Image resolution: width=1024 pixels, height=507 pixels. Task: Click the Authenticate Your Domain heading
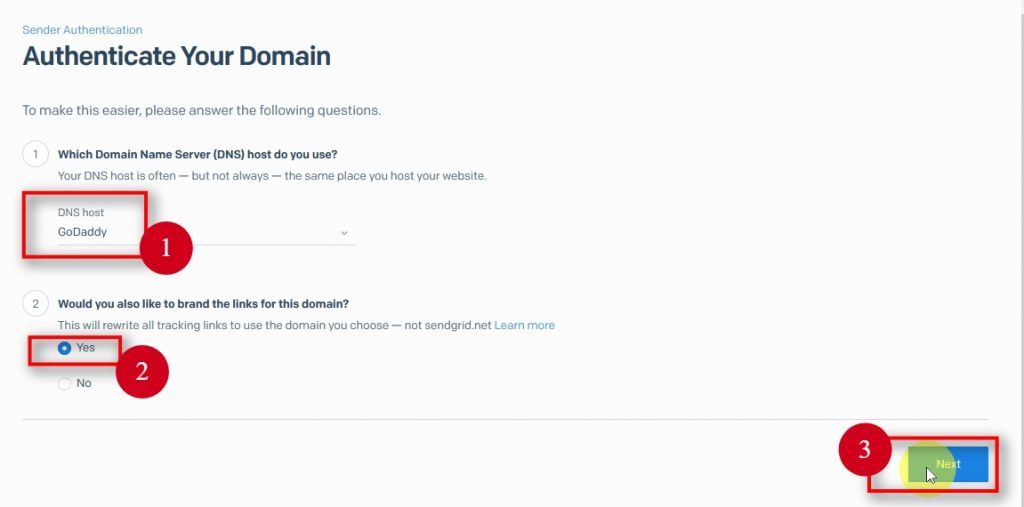click(x=176, y=56)
